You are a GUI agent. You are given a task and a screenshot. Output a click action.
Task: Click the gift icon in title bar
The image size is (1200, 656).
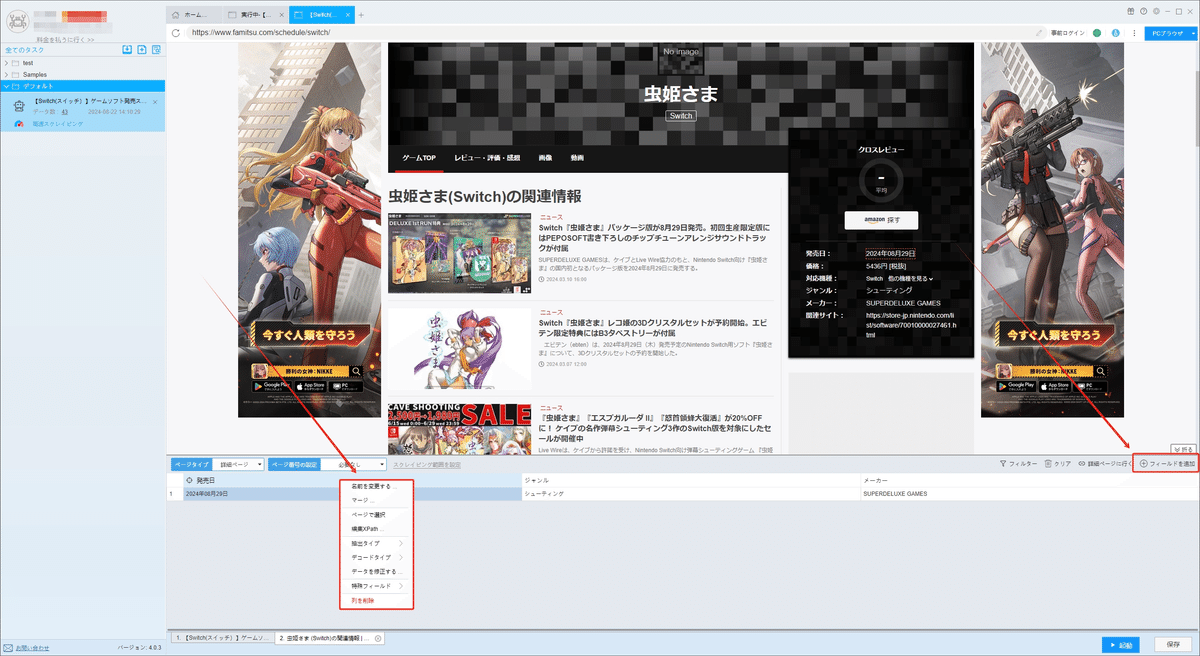coord(1129,11)
